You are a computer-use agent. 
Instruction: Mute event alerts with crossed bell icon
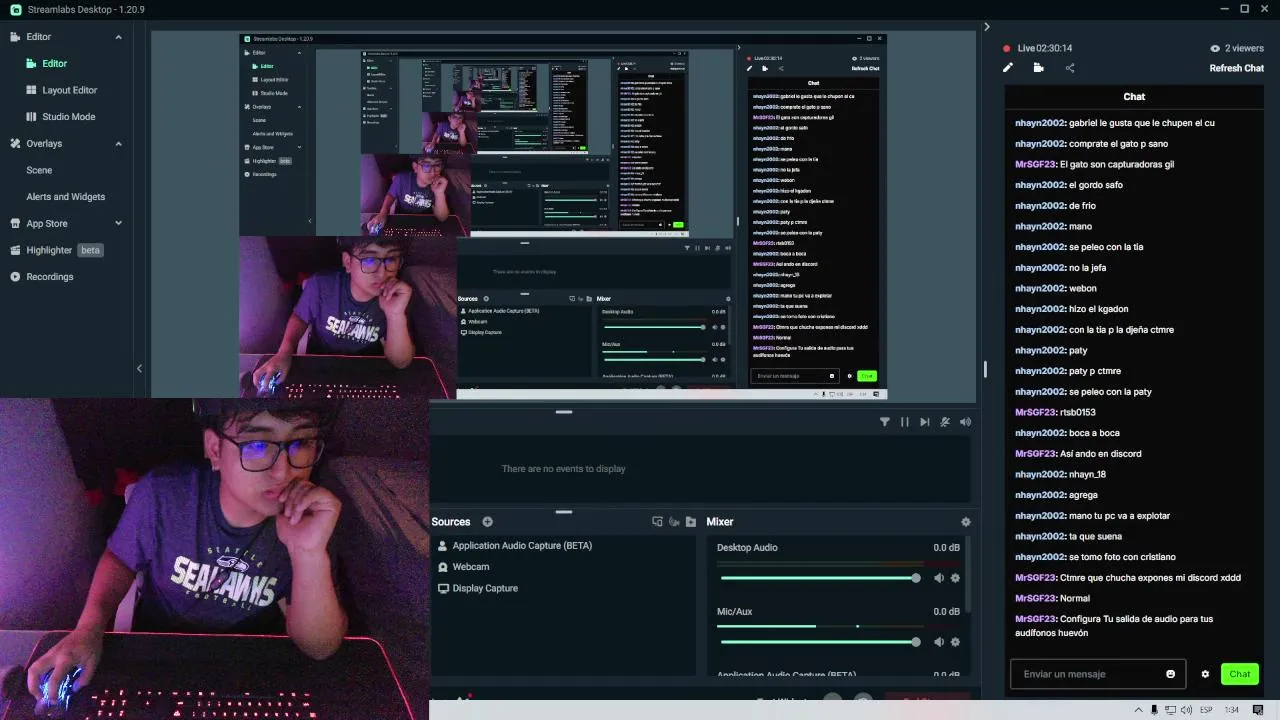coord(945,422)
